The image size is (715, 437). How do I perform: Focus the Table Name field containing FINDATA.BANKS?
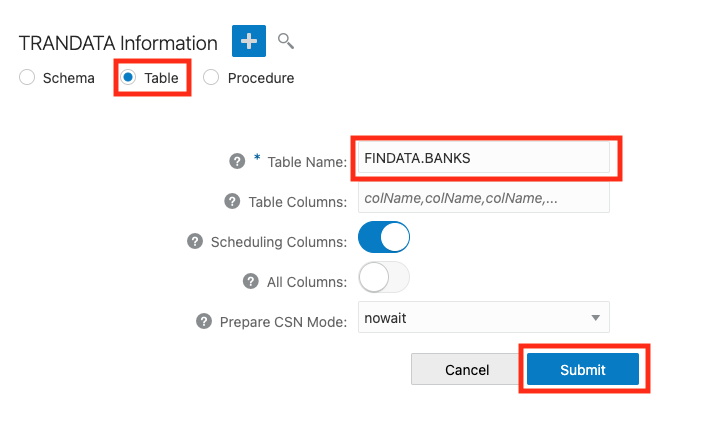pyautogui.click(x=484, y=158)
